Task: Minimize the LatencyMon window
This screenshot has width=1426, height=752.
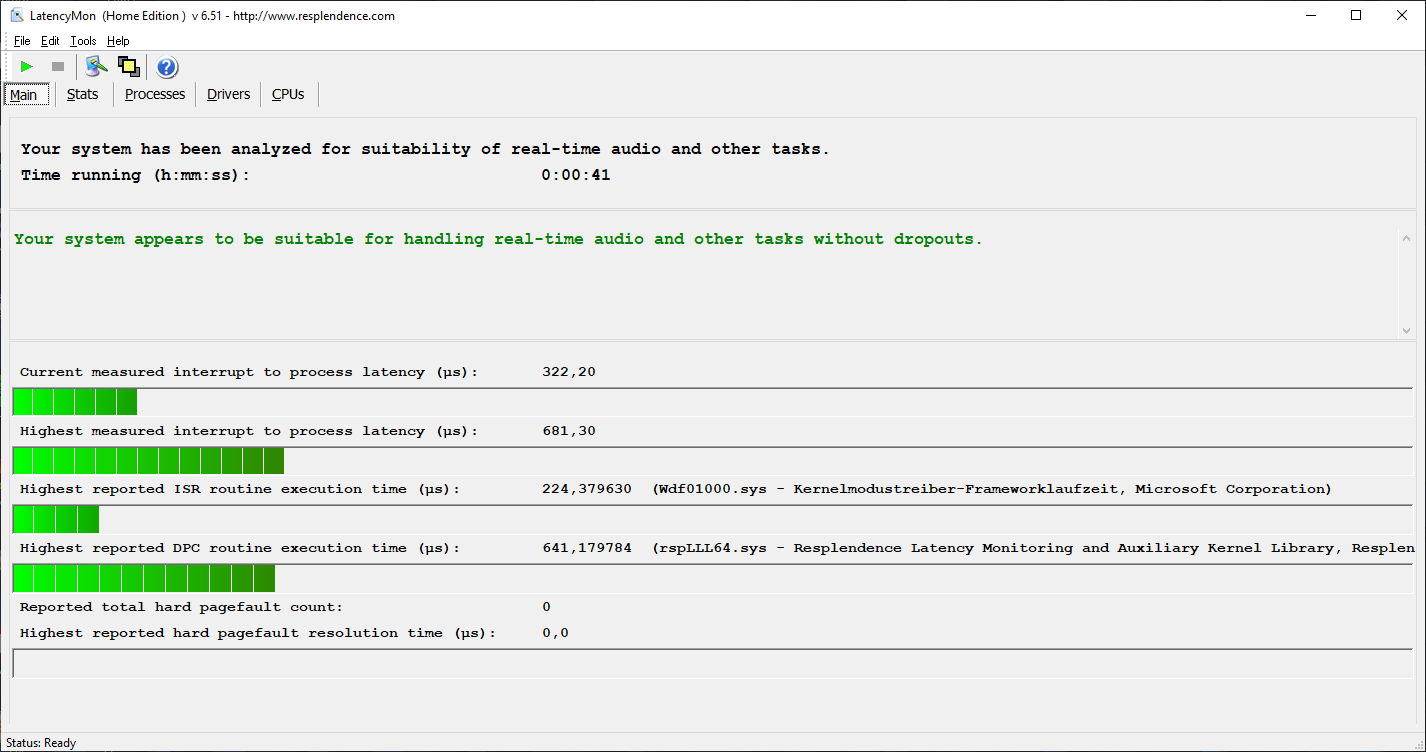Action: point(1310,15)
